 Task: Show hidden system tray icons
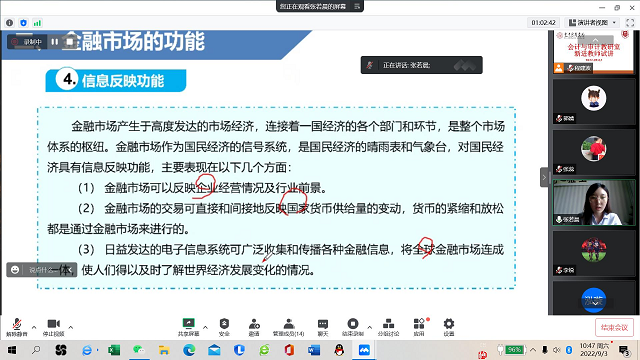click(x=533, y=350)
